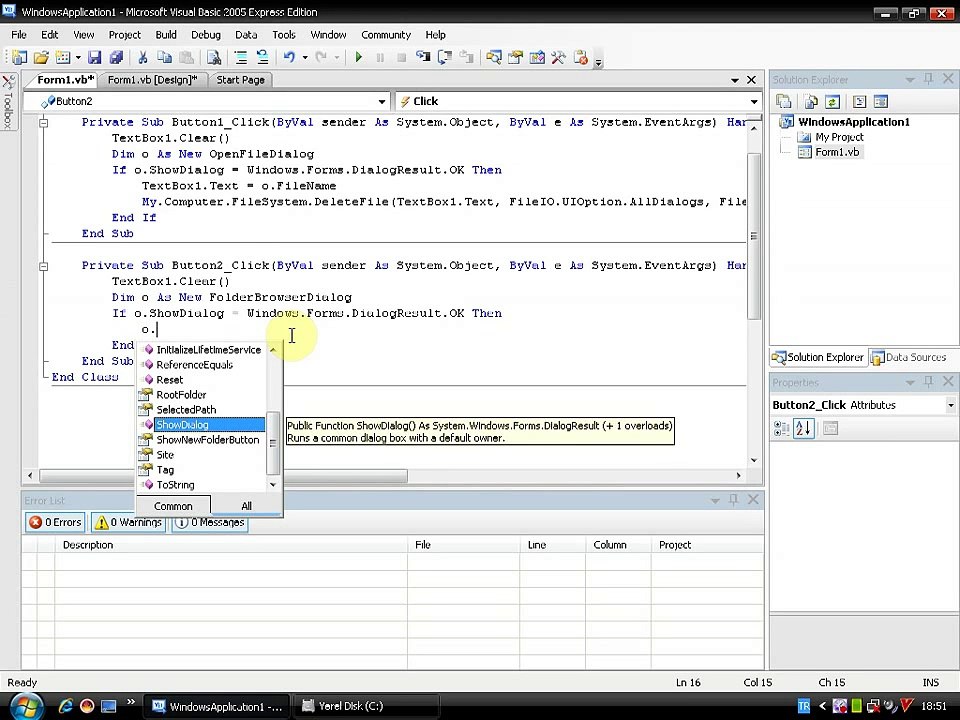Save the file with the floppy disk icon
960x720 pixels.
click(x=94, y=58)
